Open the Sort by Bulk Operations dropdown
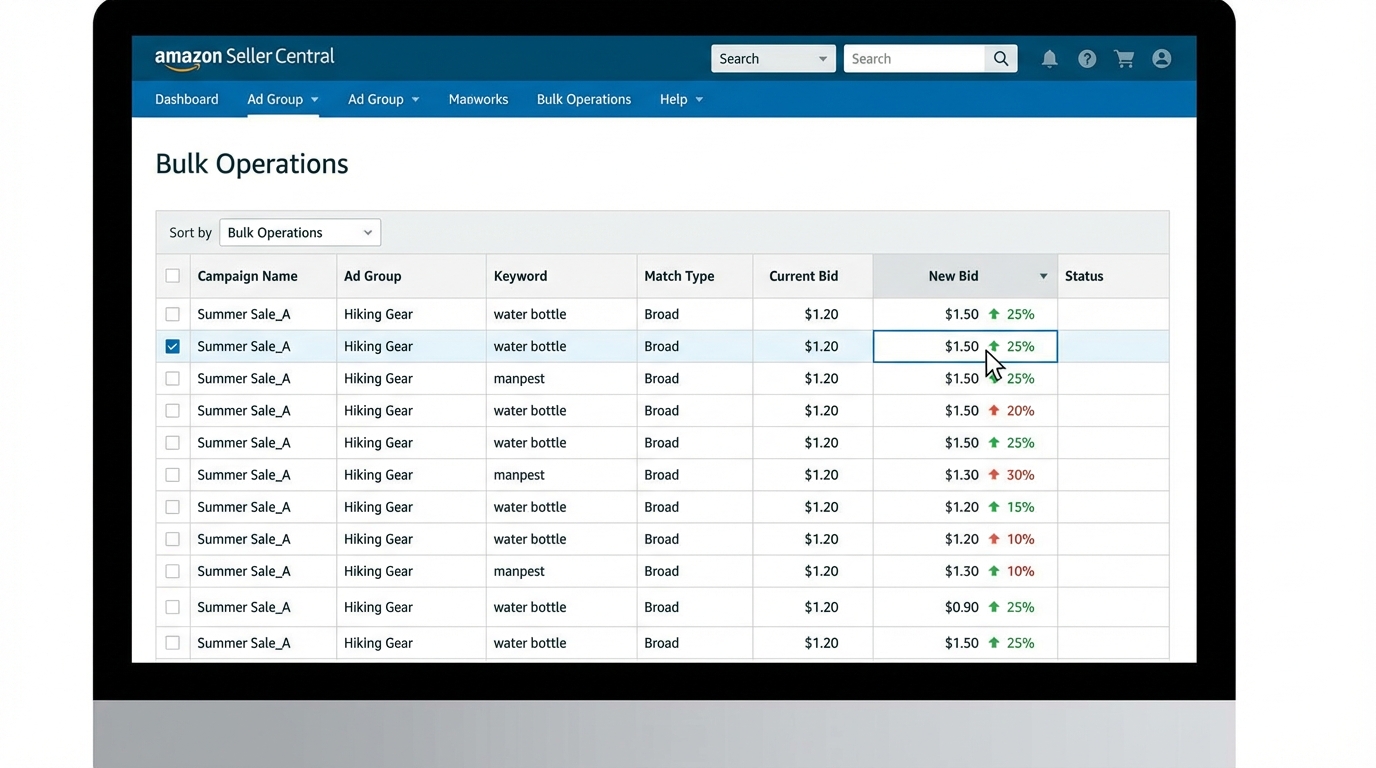Image resolution: width=1376 pixels, height=768 pixels. (x=300, y=233)
